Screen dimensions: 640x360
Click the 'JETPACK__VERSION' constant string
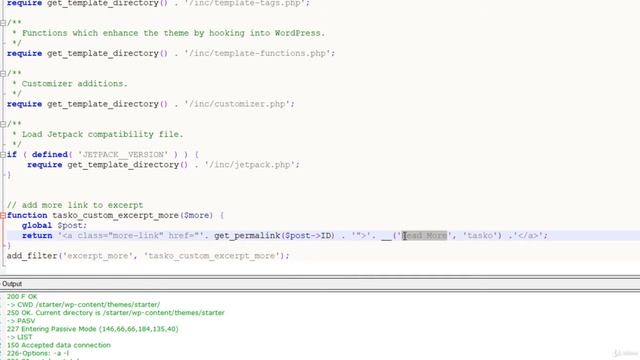[x=123, y=155]
